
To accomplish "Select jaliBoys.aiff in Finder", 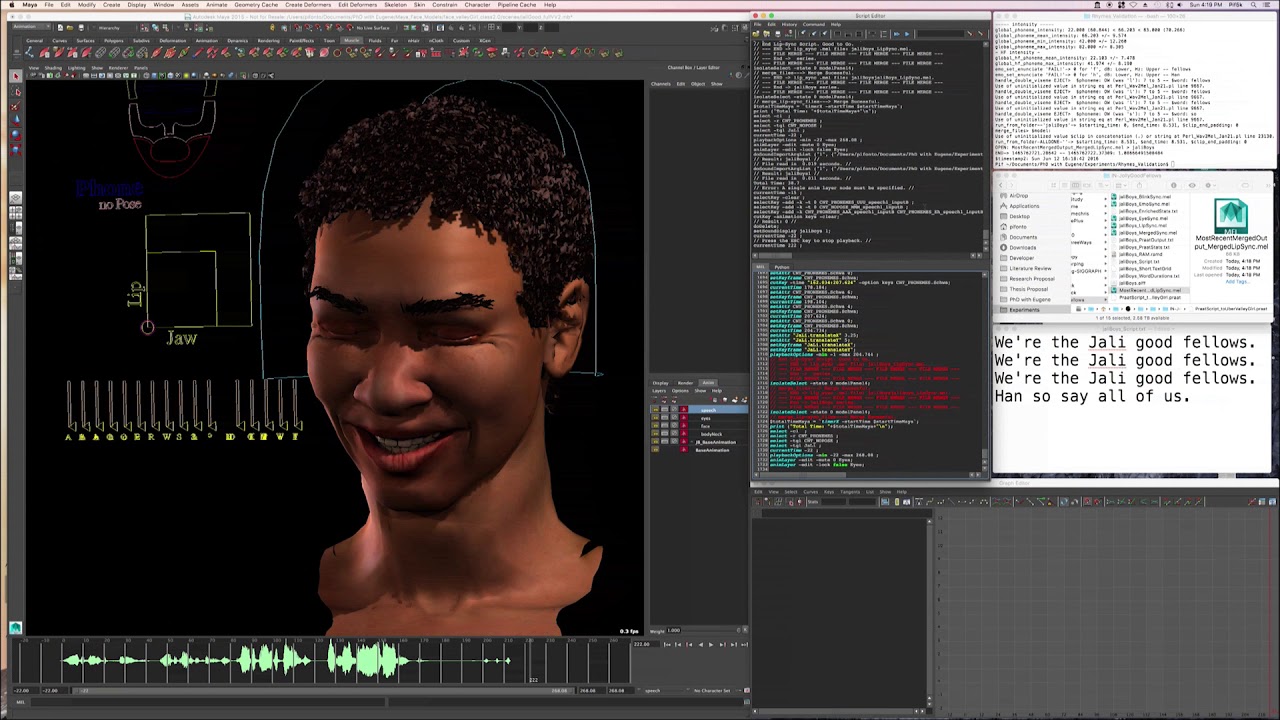I will coord(1133,283).
